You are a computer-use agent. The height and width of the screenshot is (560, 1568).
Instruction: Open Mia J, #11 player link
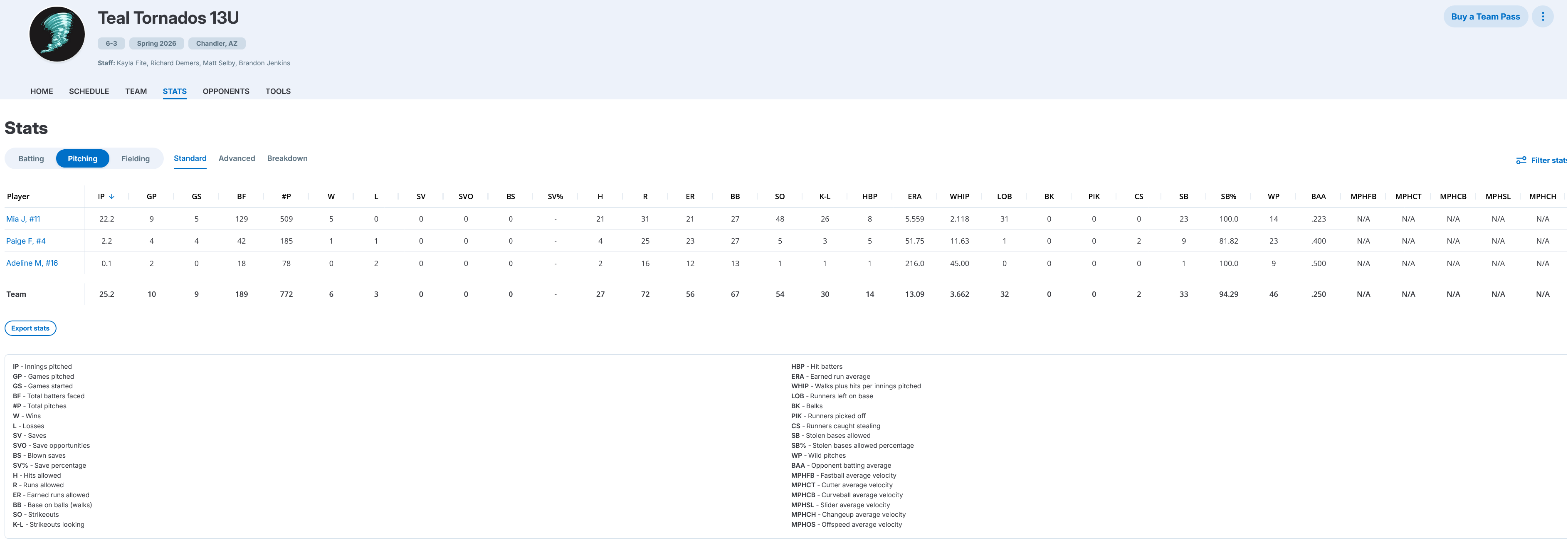[x=23, y=219]
